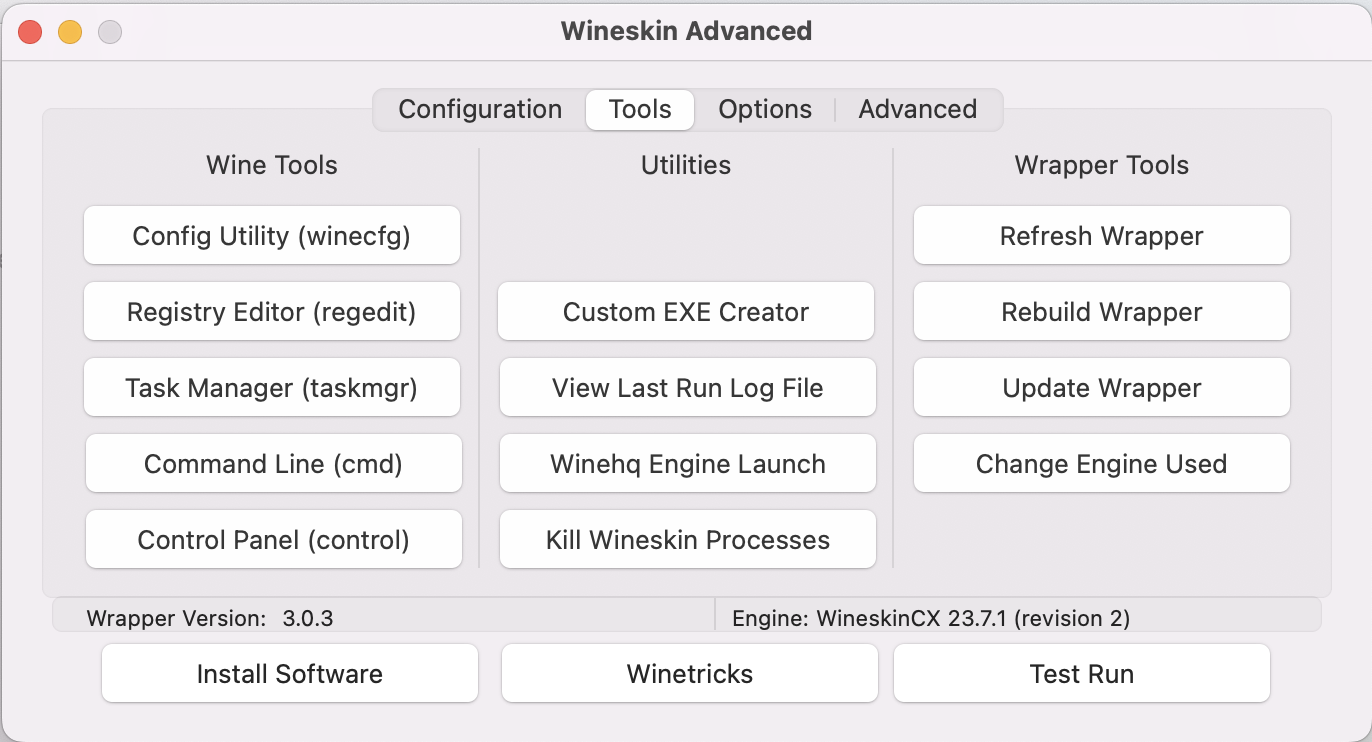Click the Engine WineskinCX 23.7.1 text

point(931,618)
